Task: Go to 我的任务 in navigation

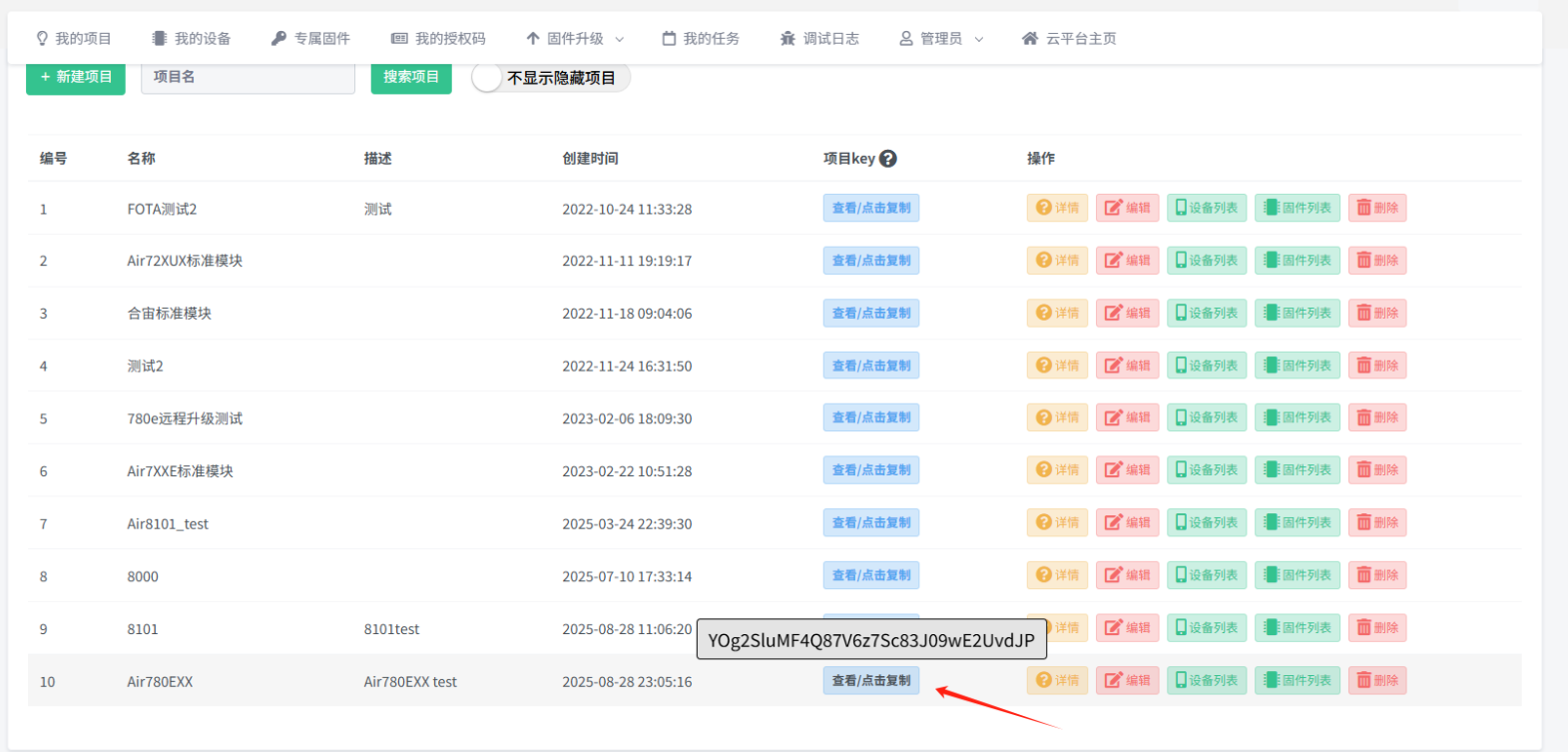Action: click(x=701, y=39)
